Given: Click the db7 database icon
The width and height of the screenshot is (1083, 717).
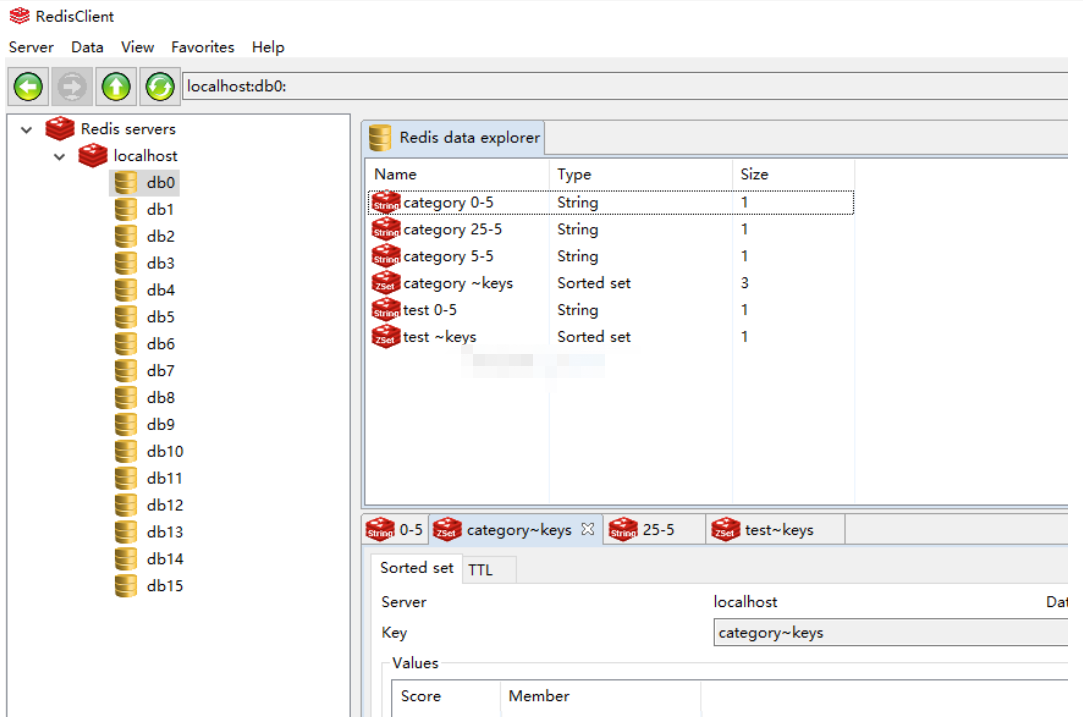Looking at the screenshot, I should coord(126,371).
